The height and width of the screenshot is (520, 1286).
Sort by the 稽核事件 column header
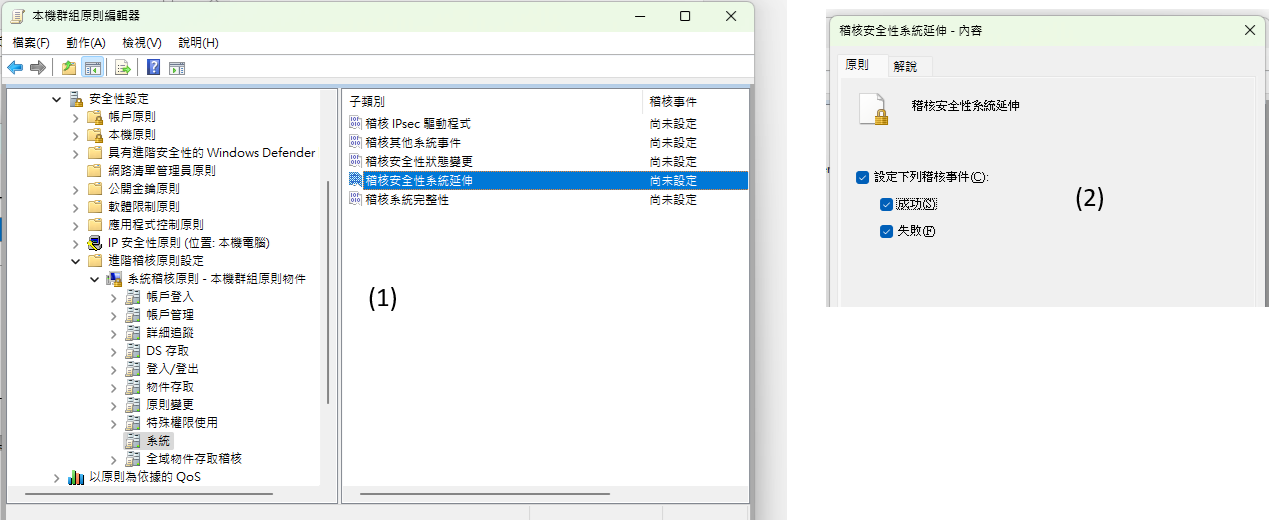point(695,101)
